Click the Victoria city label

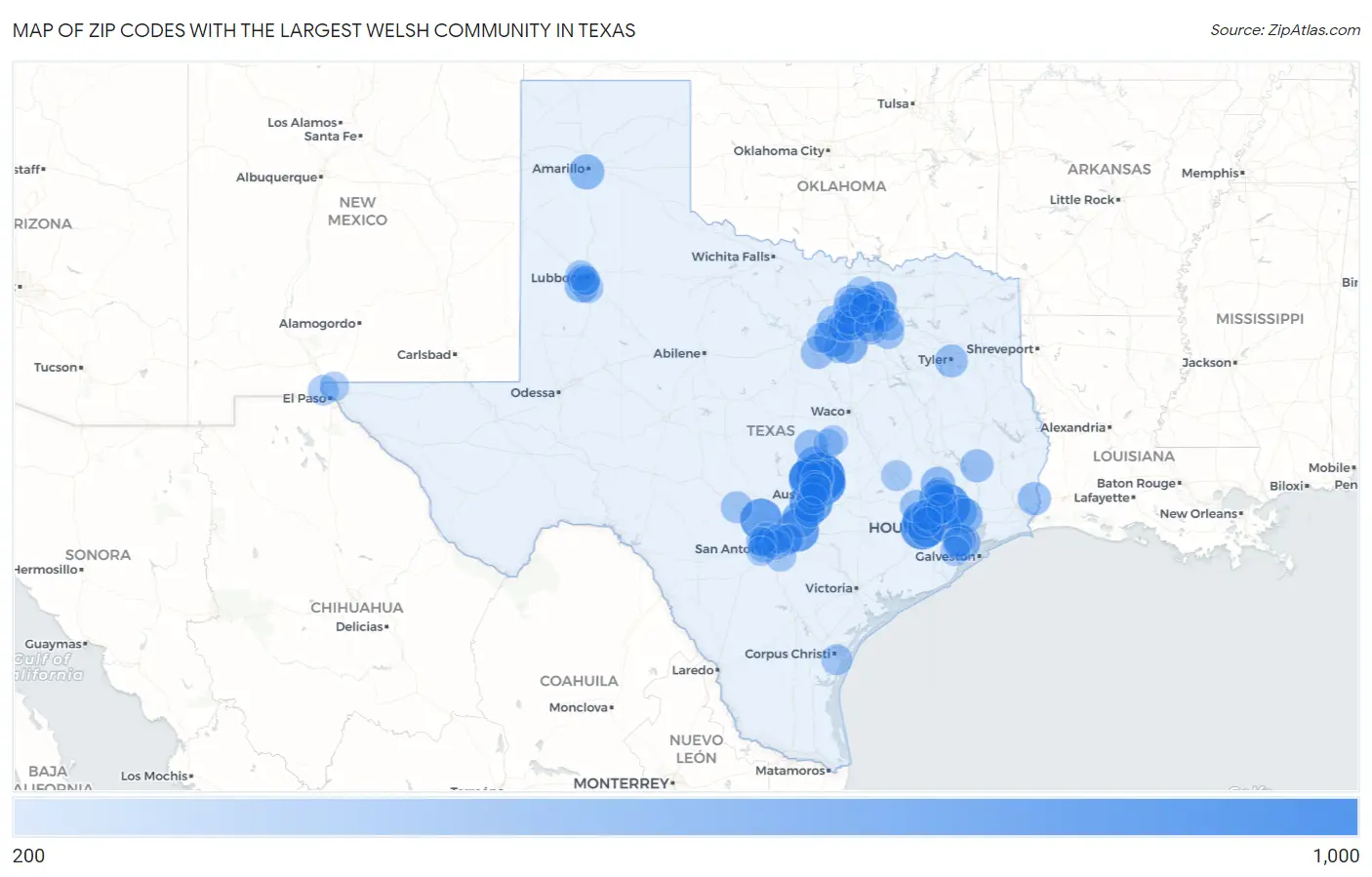(829, 588)
